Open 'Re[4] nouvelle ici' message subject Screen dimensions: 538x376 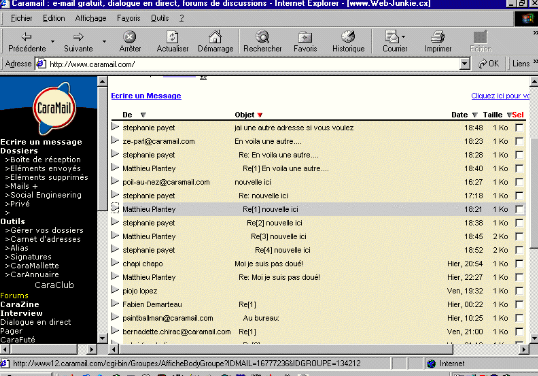pos(282,250)
